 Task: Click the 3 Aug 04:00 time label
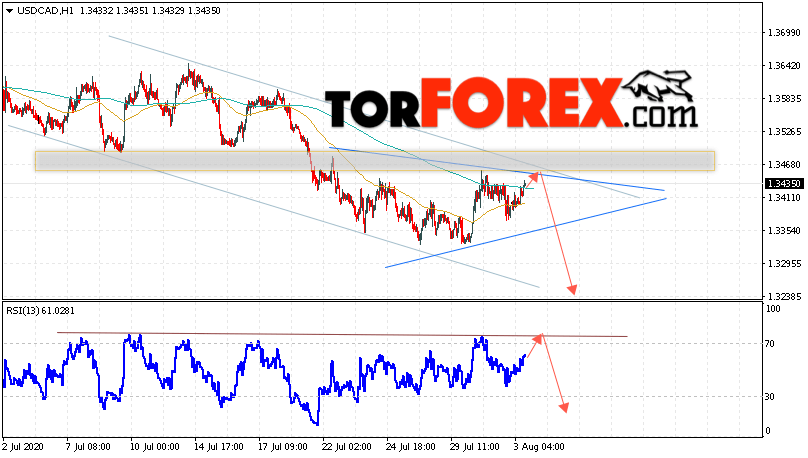pyautogui.click(x=538, y=447)
